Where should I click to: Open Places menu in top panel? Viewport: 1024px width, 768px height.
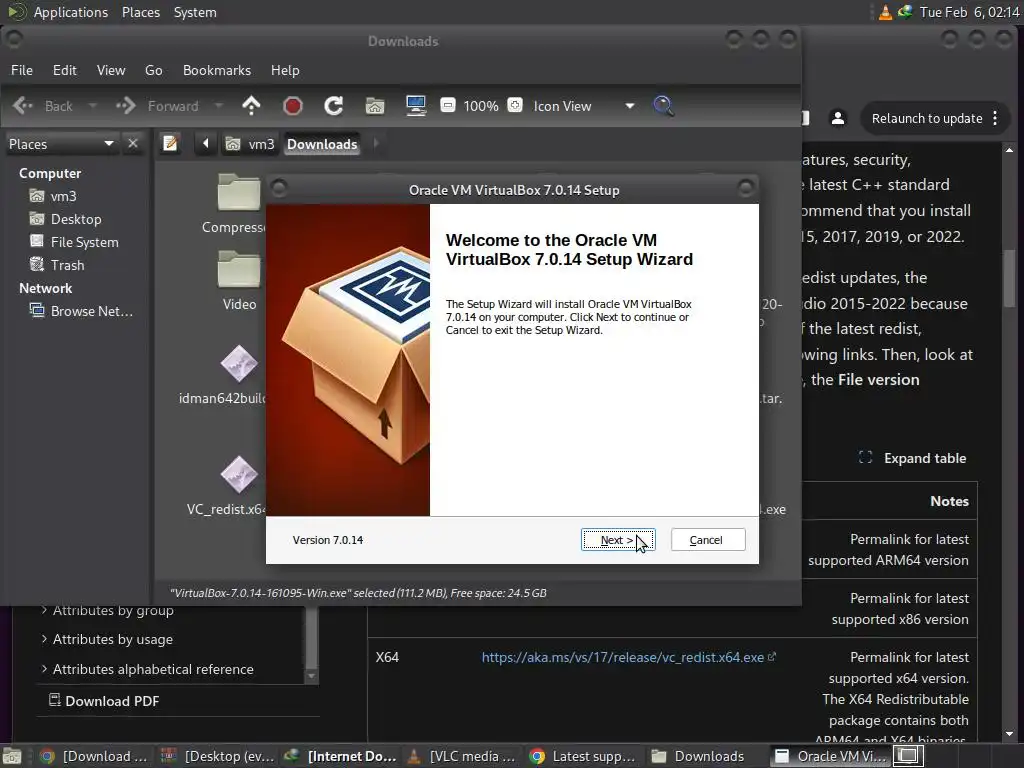[140, 12]
